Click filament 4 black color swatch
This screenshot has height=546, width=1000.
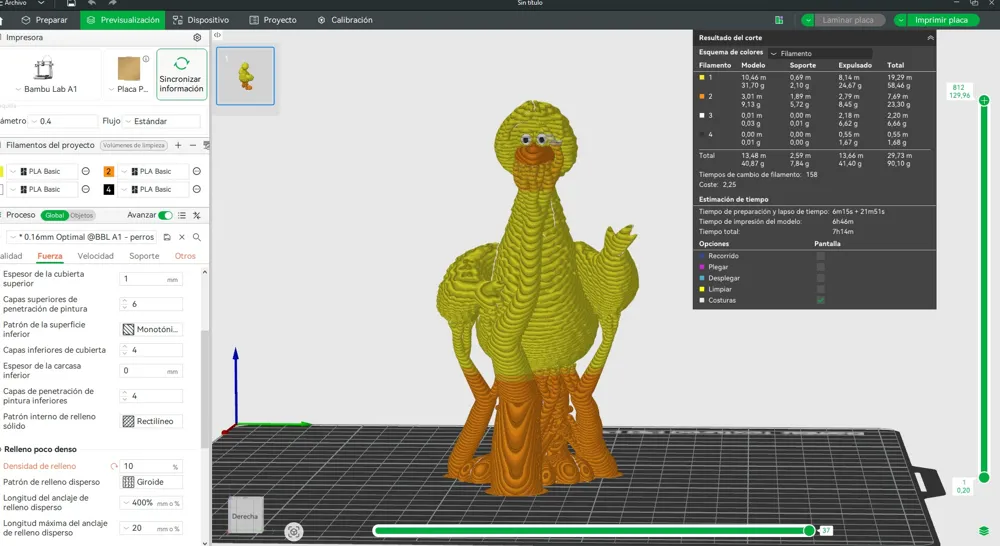[109, 189]
